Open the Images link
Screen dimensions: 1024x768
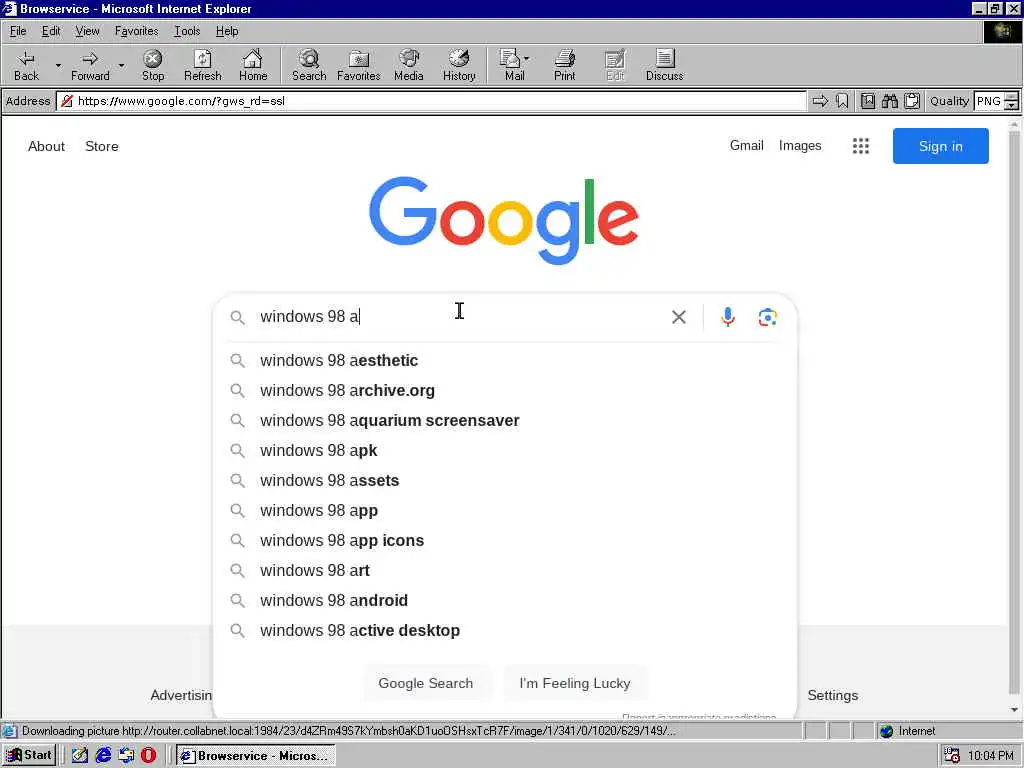click(799, 146)
